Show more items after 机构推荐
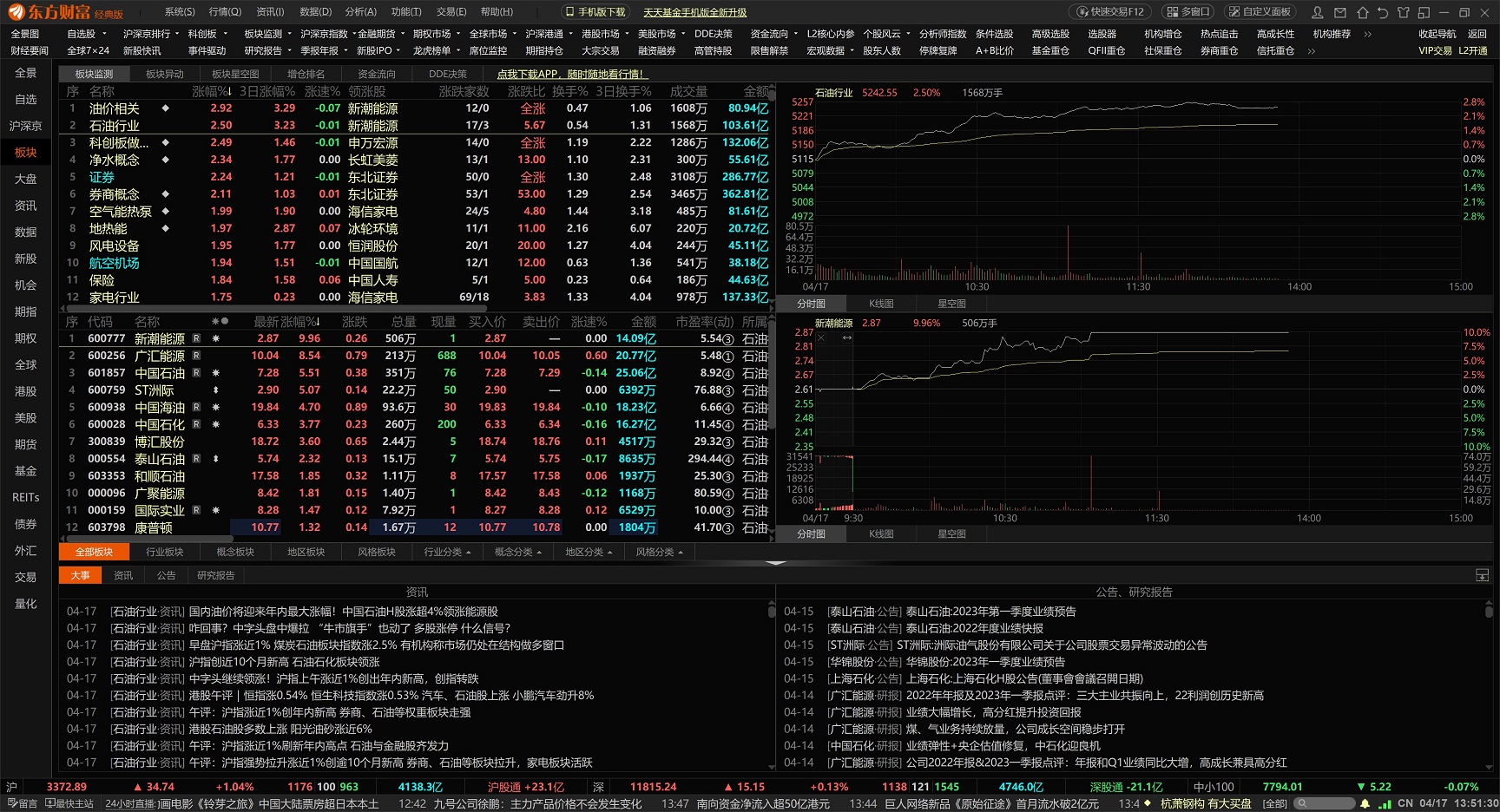This screenshot has width=1500, height=812. (x=1367, y=35)
